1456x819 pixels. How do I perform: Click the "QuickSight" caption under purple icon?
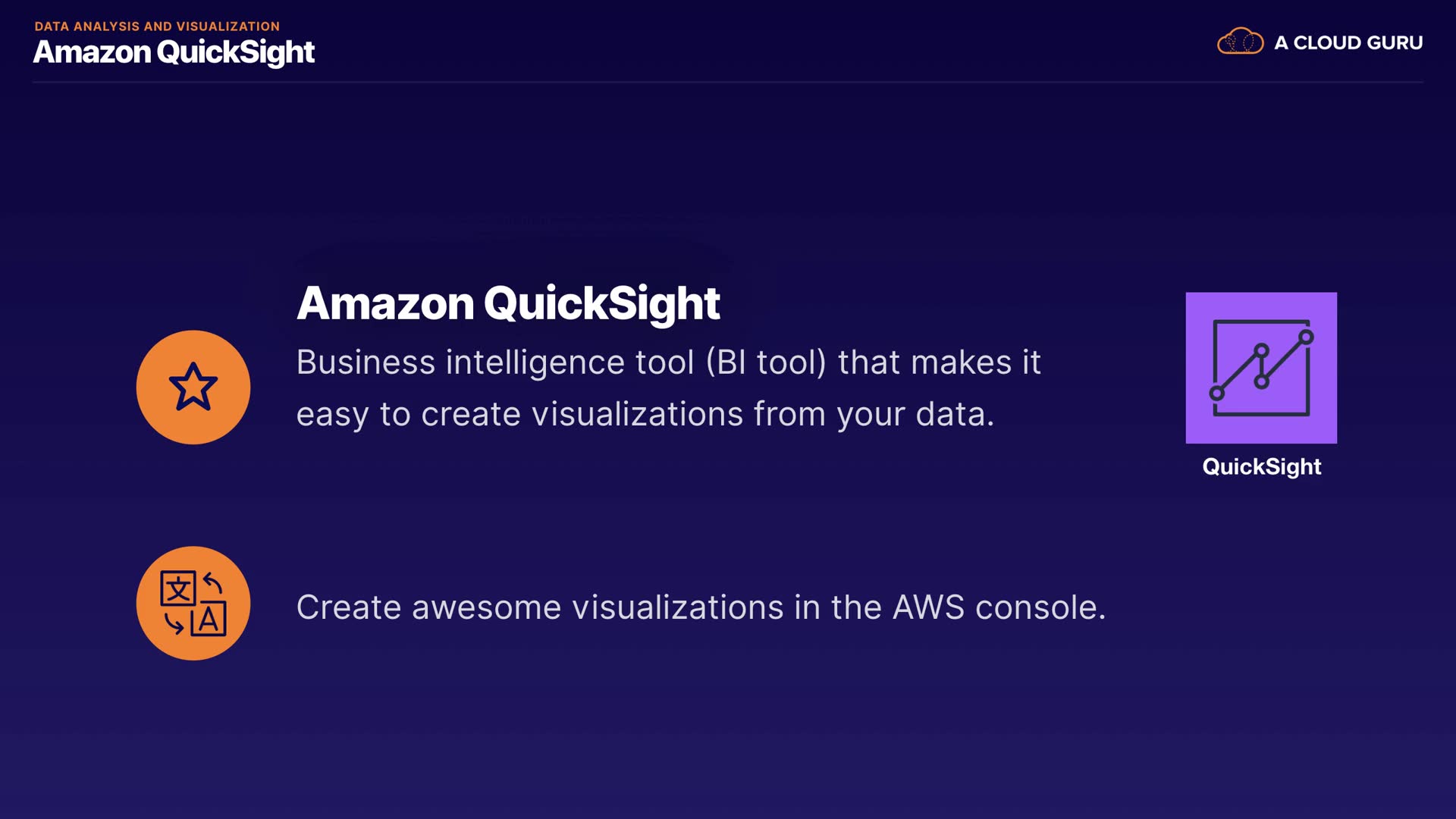[x=1261, y=466]
